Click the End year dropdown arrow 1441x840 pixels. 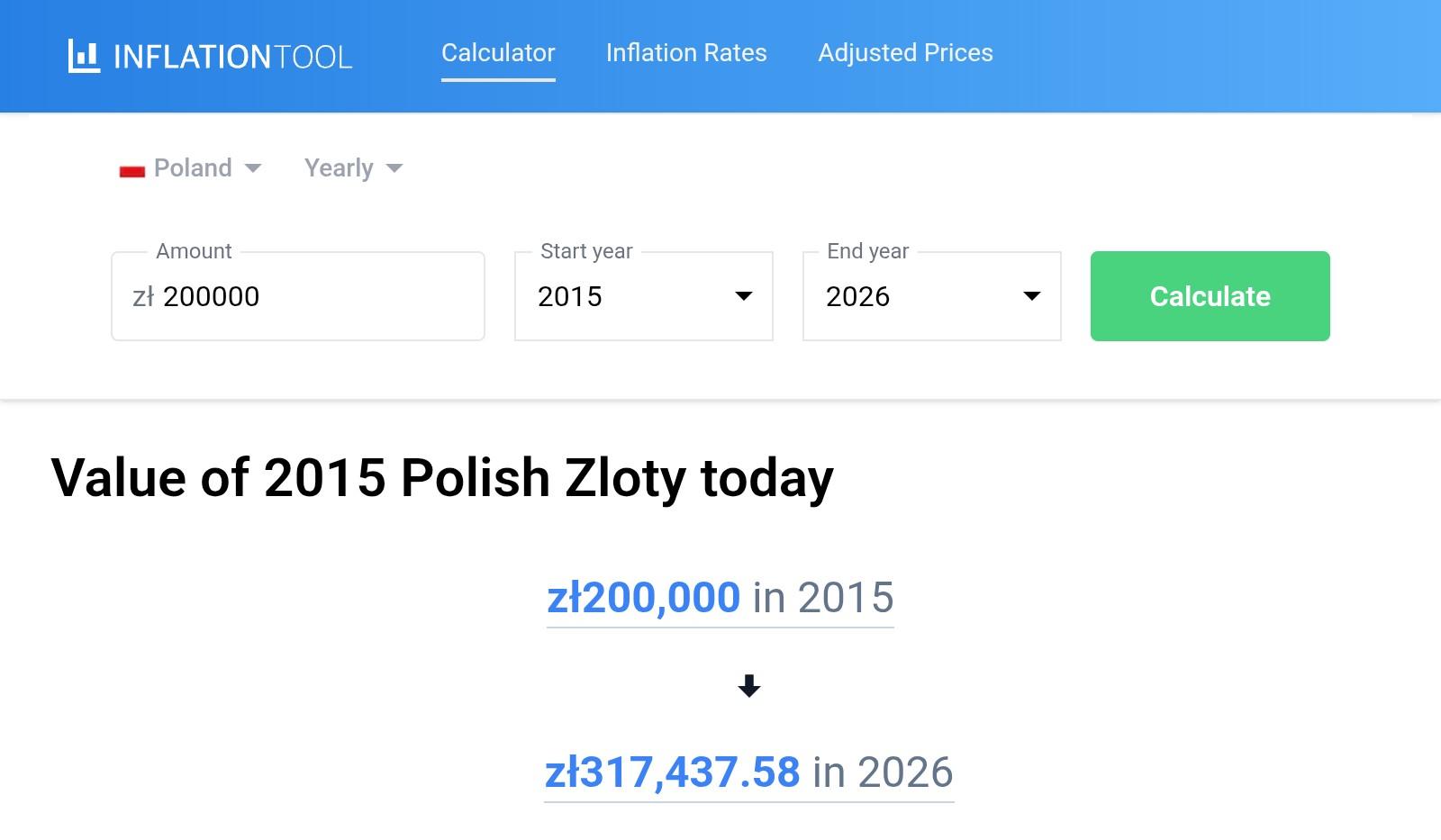tap(1032, 296)
